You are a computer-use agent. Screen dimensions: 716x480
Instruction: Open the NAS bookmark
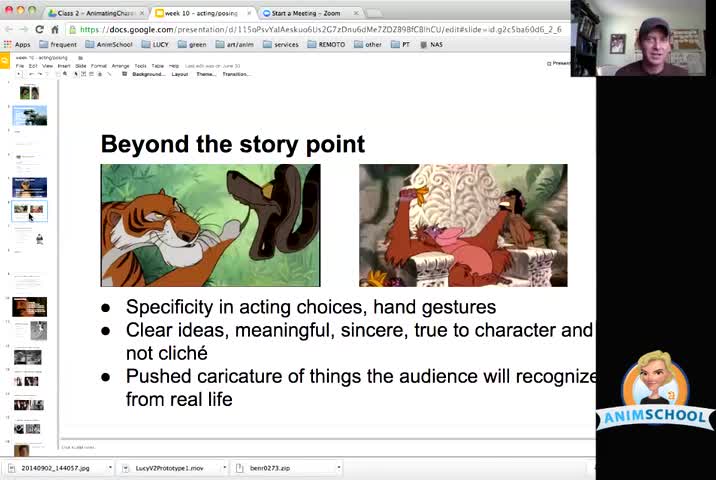(432, 44)
